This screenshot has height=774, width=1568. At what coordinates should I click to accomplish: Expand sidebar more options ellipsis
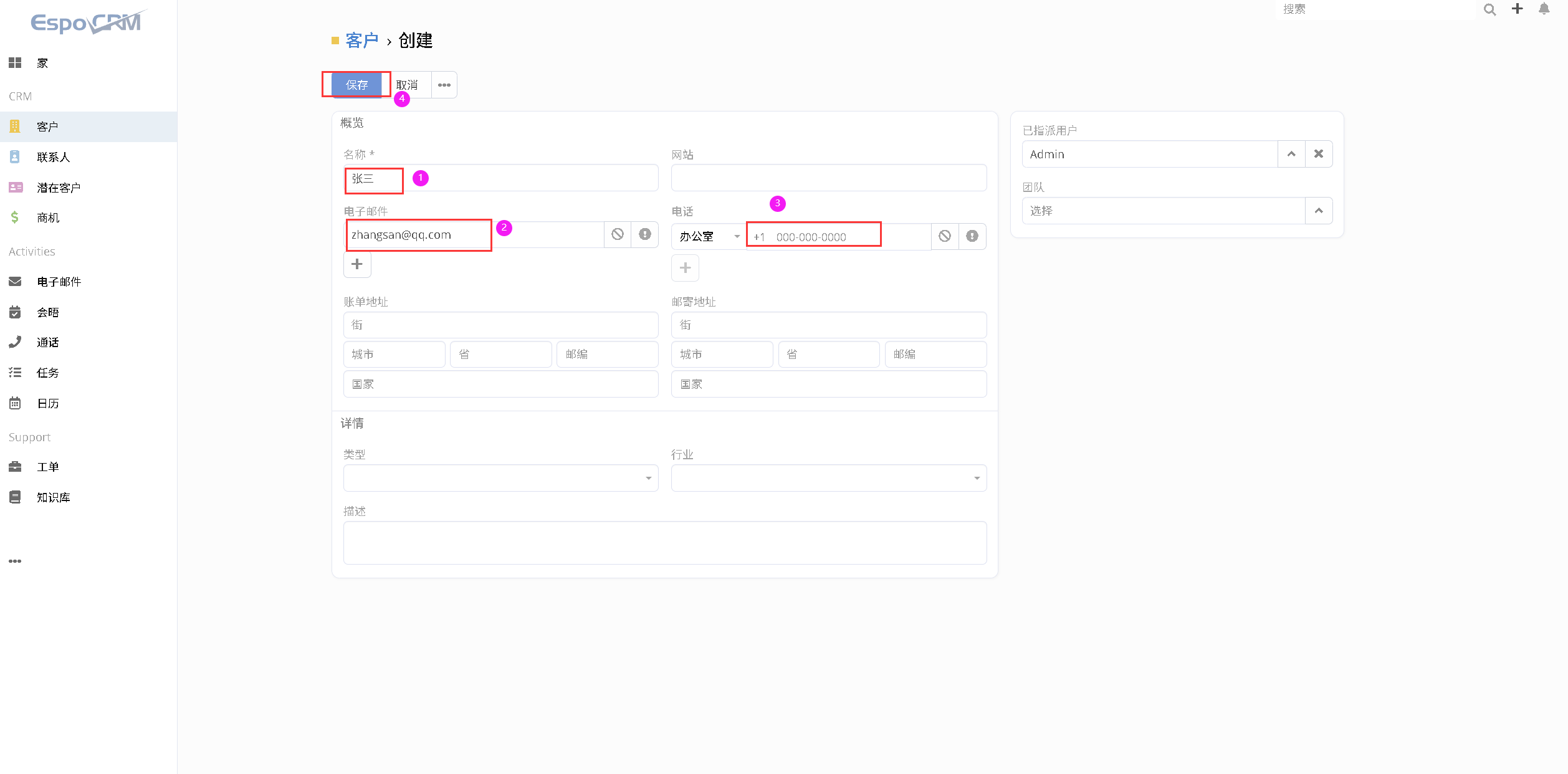[15, 561]
